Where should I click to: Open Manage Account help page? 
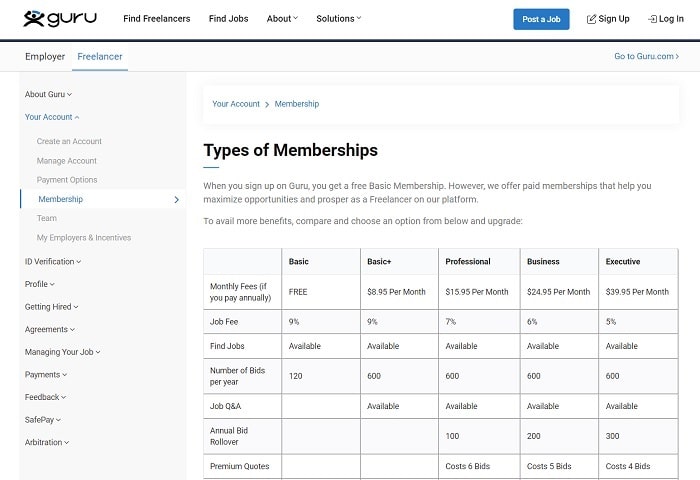tap(67, 161)
